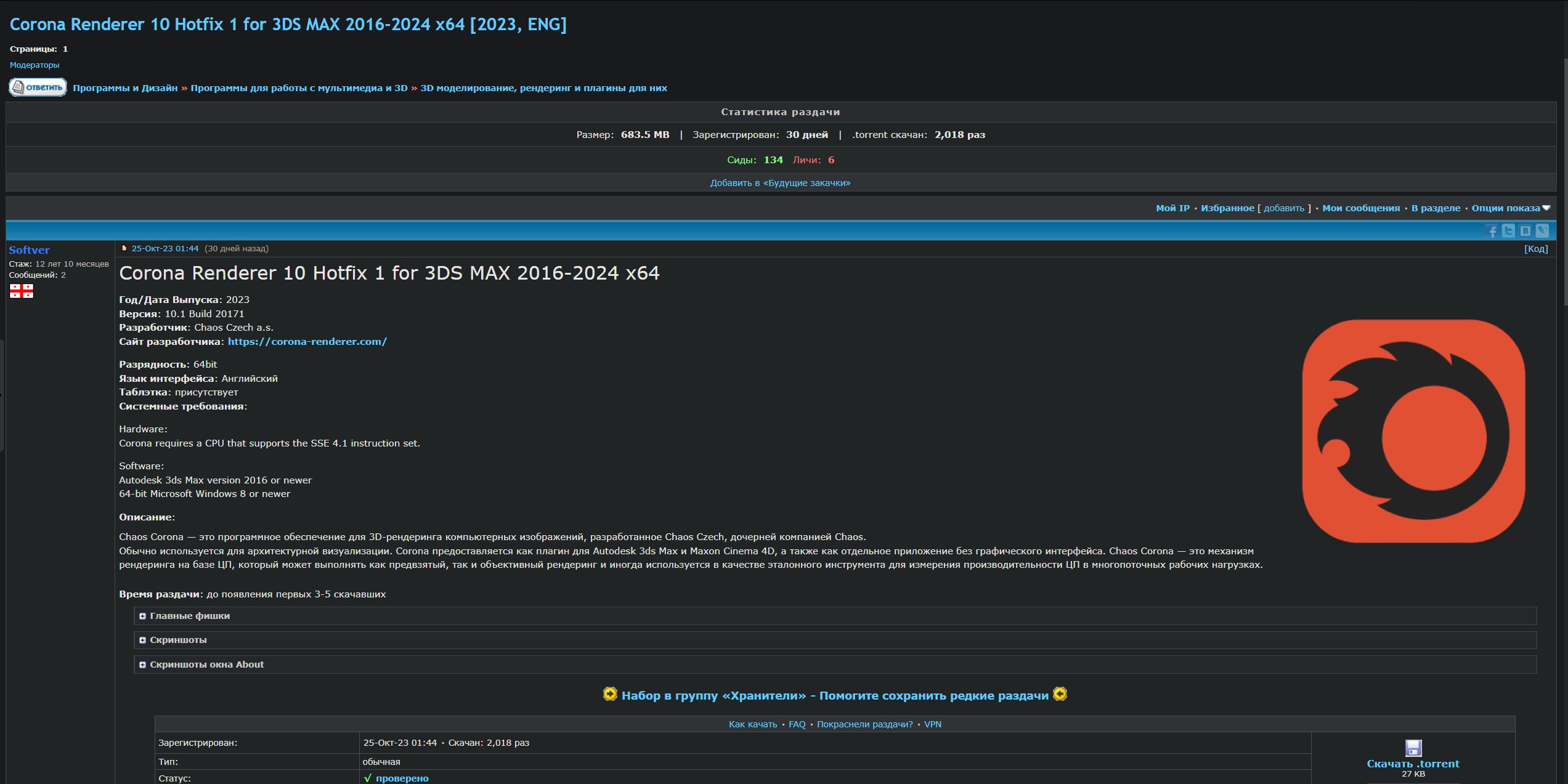Open the 'Опции показа' dropdown

(1511, 208)
